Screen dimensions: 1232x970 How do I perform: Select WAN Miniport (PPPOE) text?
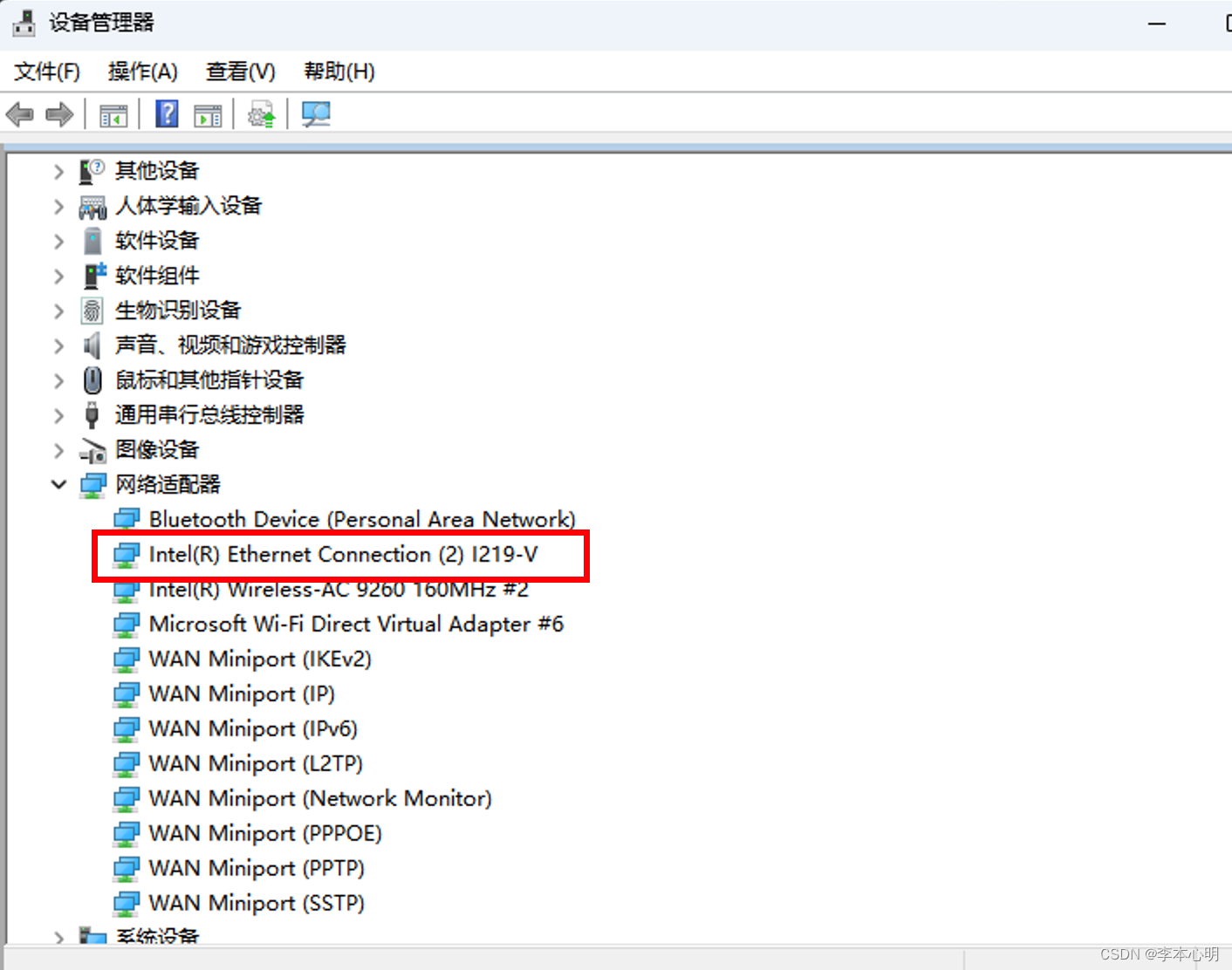click(265, 834)
